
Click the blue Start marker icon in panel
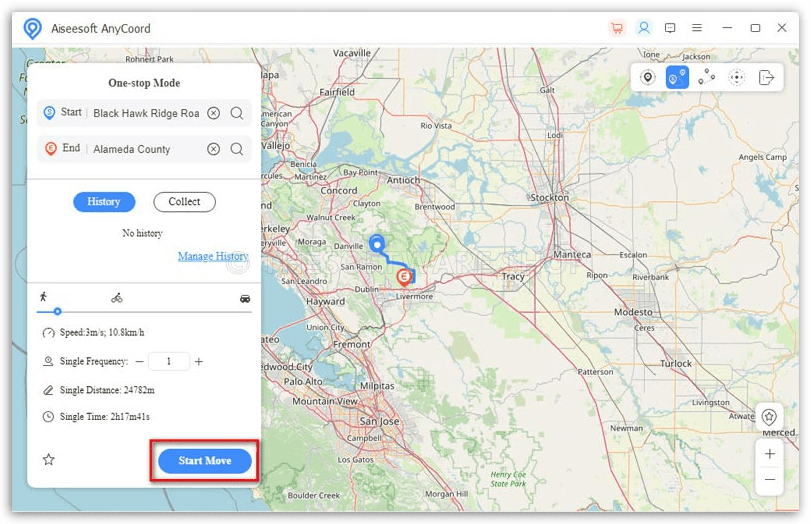point(49,113)
